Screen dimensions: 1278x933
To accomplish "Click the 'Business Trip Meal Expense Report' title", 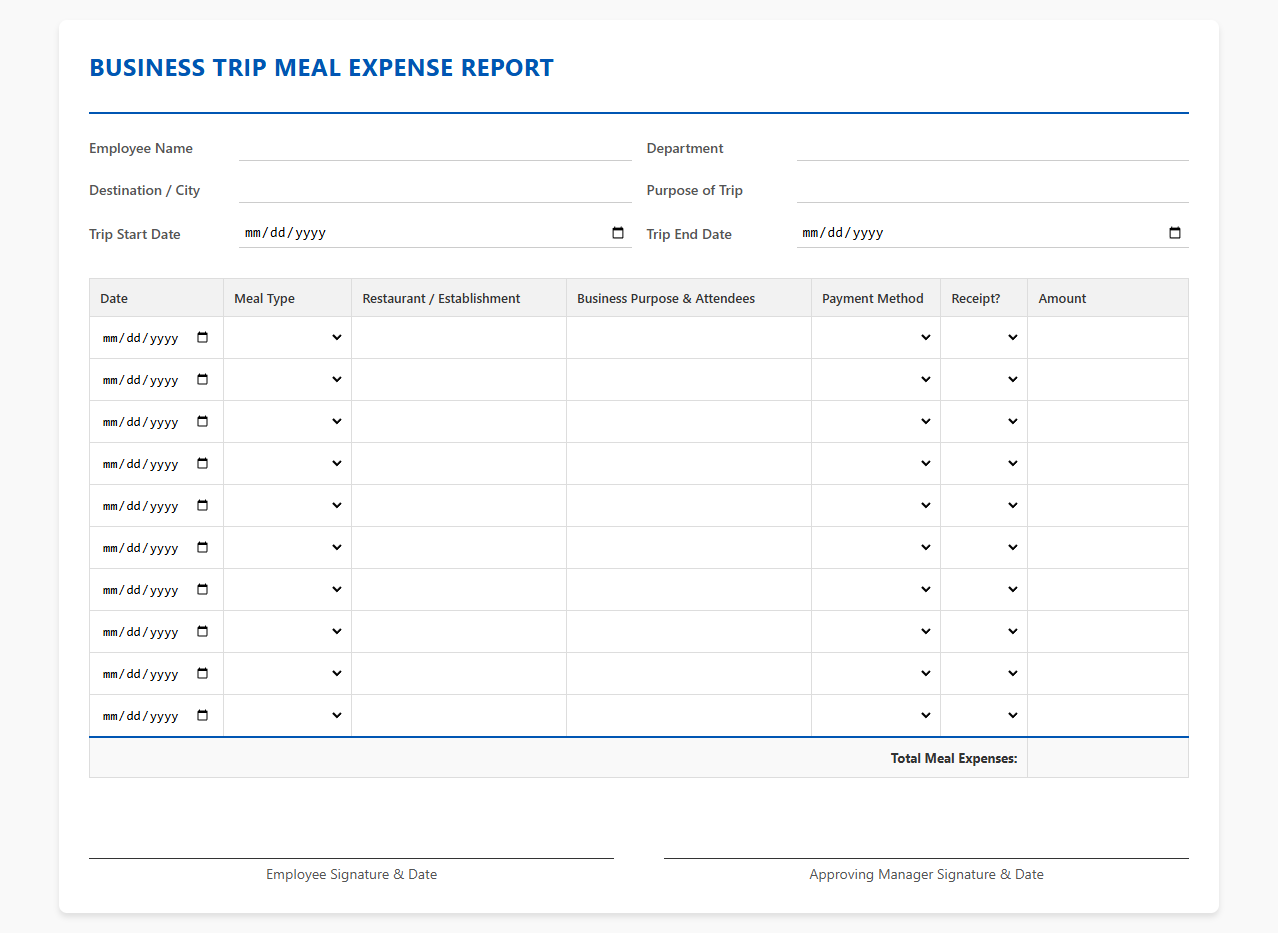I will pos(321,68).
